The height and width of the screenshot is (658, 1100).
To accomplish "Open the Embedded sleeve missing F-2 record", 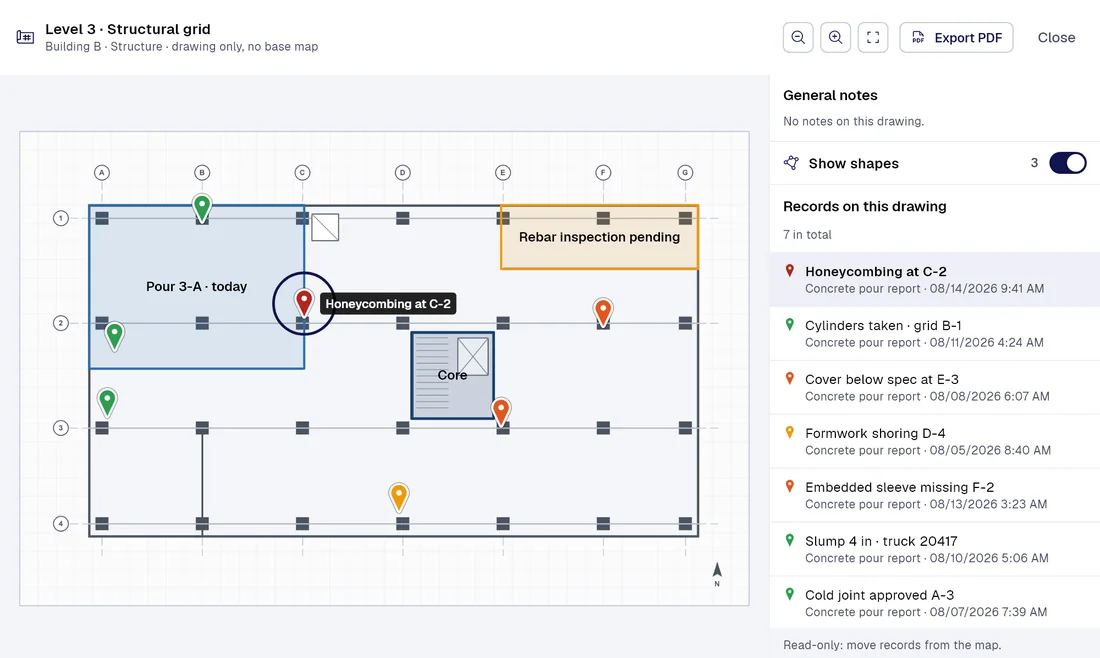I will 934,495.
